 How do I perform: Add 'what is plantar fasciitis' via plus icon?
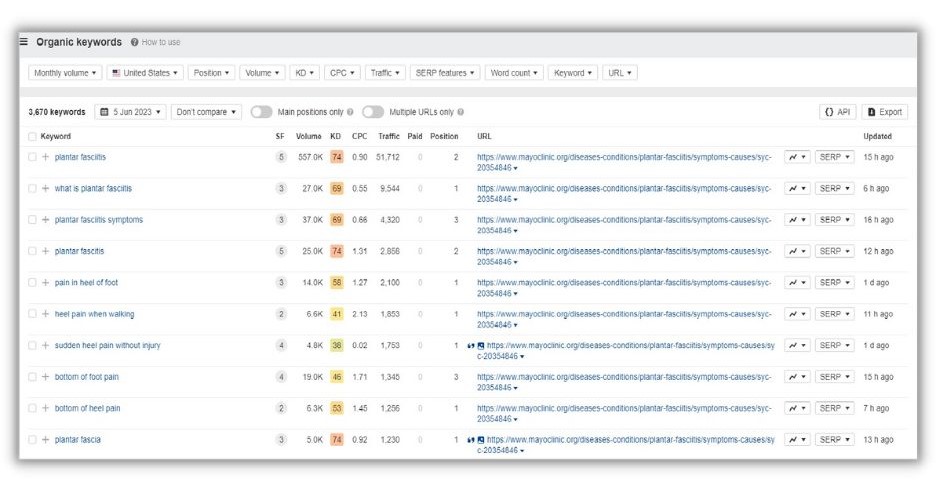point(45,189)
